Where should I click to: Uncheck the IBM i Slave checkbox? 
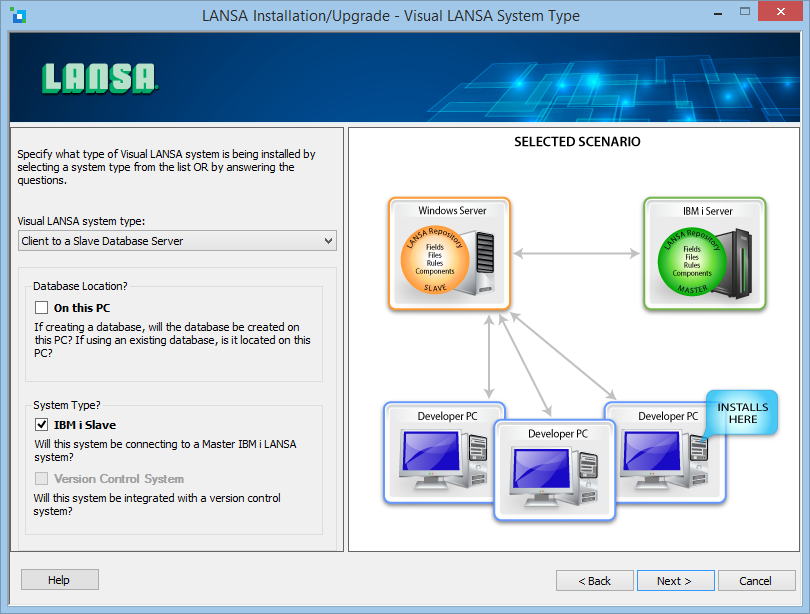42,425
